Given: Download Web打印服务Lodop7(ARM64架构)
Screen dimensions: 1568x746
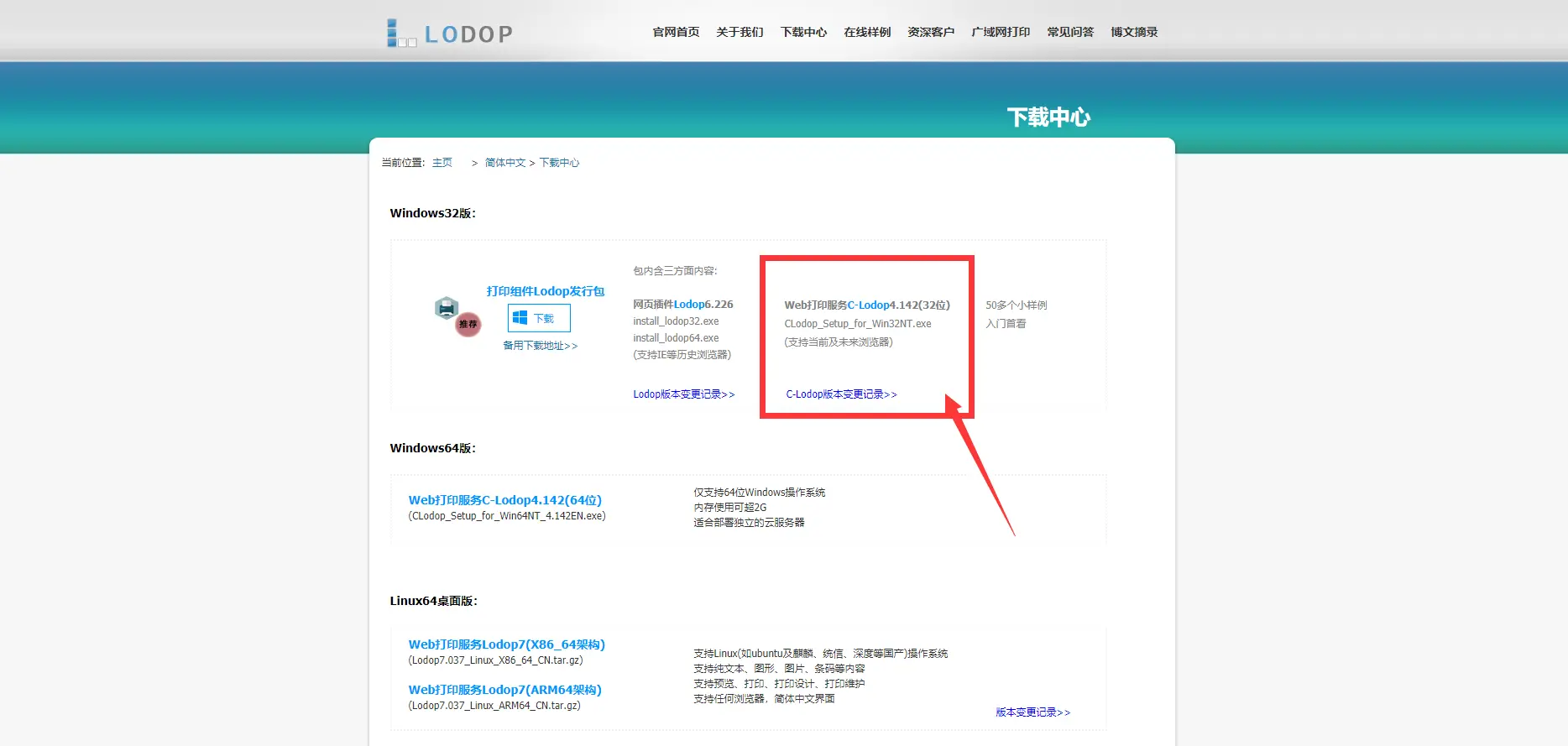Looking at the screenshot, I should pos(505,690).
